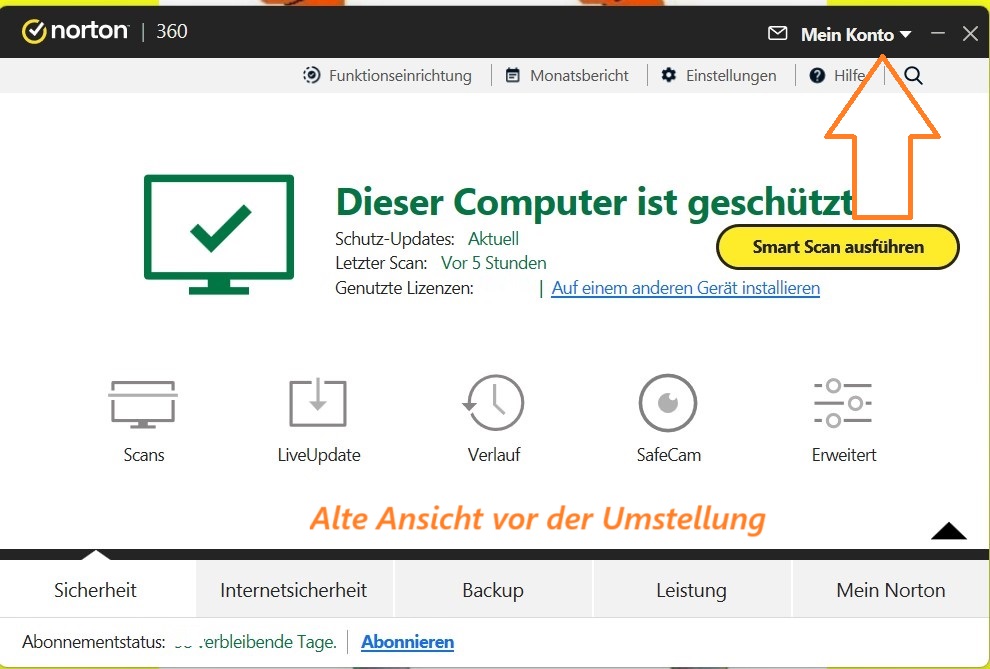This screenshot has height=669, width=990.
Task: Select the Sicherheit tab
Action: pyautogui.click(x=95, y=590)
